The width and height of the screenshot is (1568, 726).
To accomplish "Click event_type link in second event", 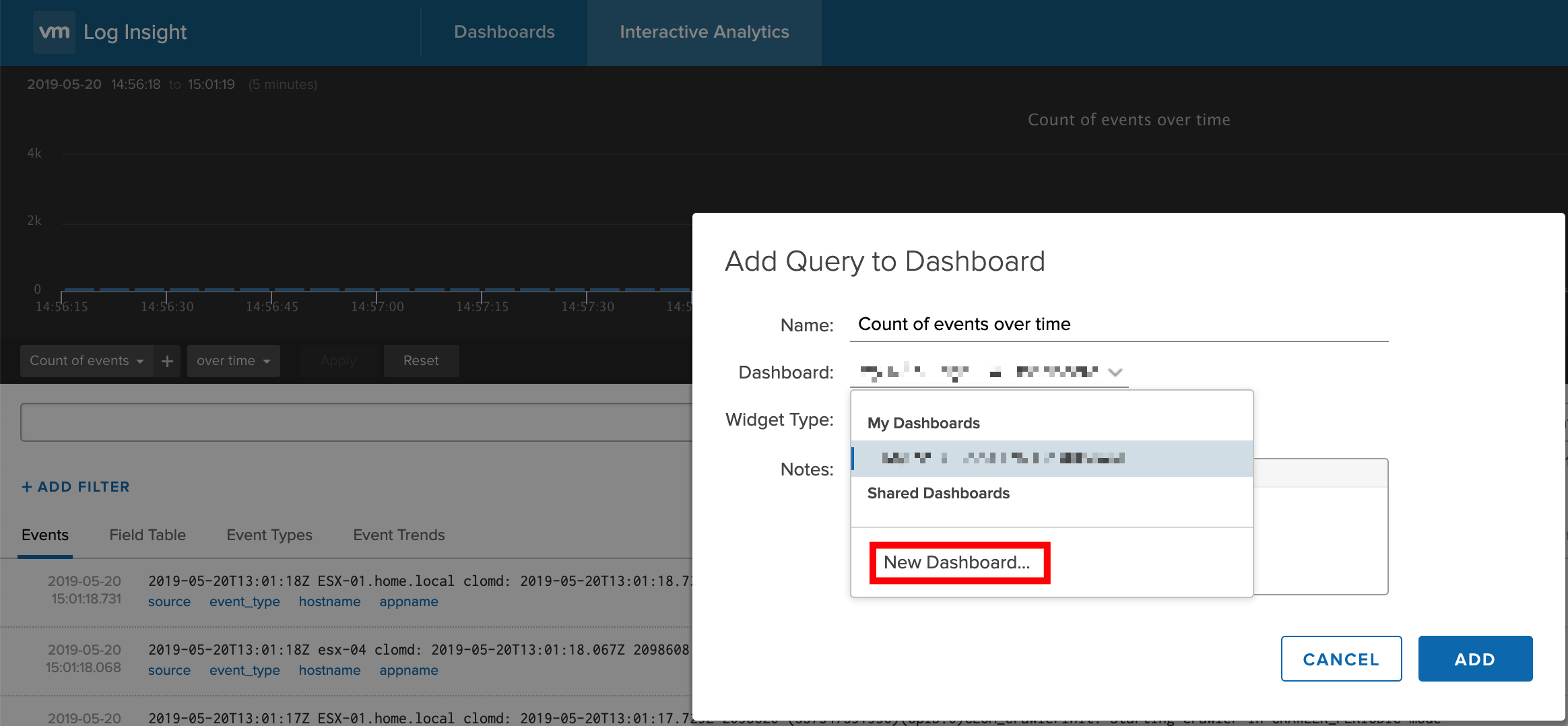I will [x=244, y=671].
